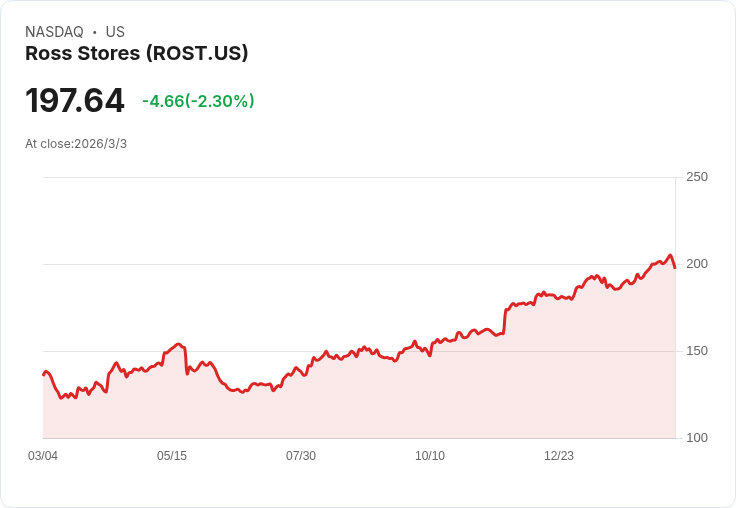Click the 03/04 date on x-axis
736x508 pixels.
(43, 456)
